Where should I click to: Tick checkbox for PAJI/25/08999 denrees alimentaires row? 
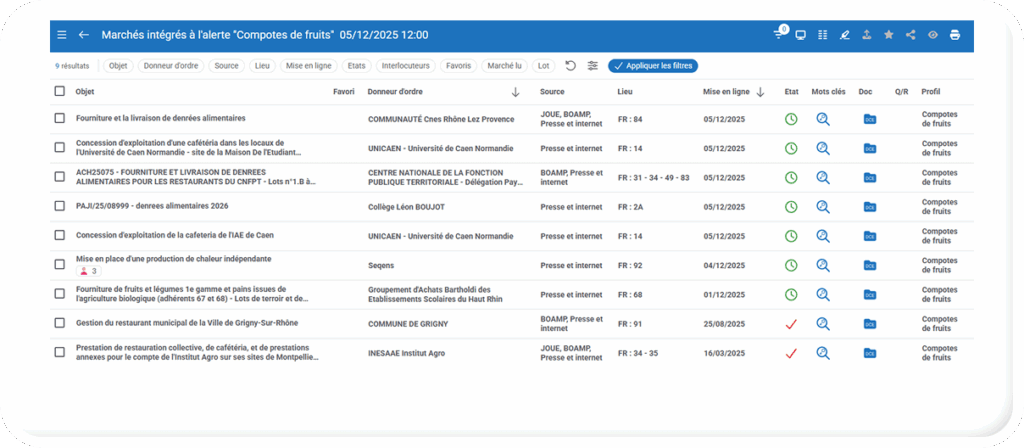(60, 207)
